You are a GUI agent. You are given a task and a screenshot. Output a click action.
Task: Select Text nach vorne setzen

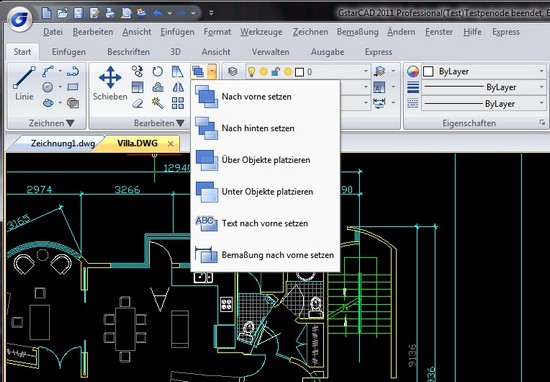pos(265,223)
